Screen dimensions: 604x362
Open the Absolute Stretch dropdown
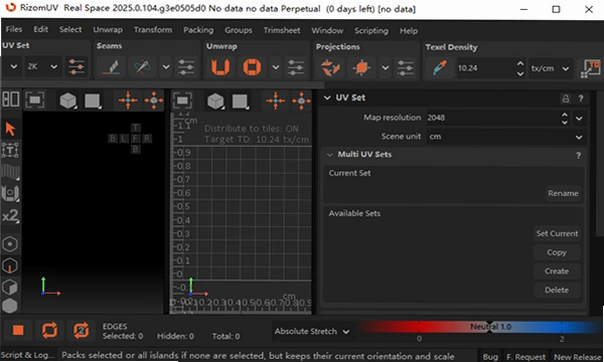[x=312, y=331]
